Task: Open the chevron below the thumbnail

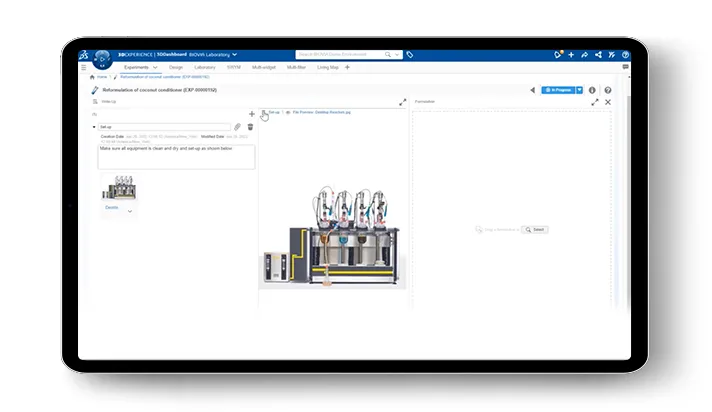Action: [130, 211]
